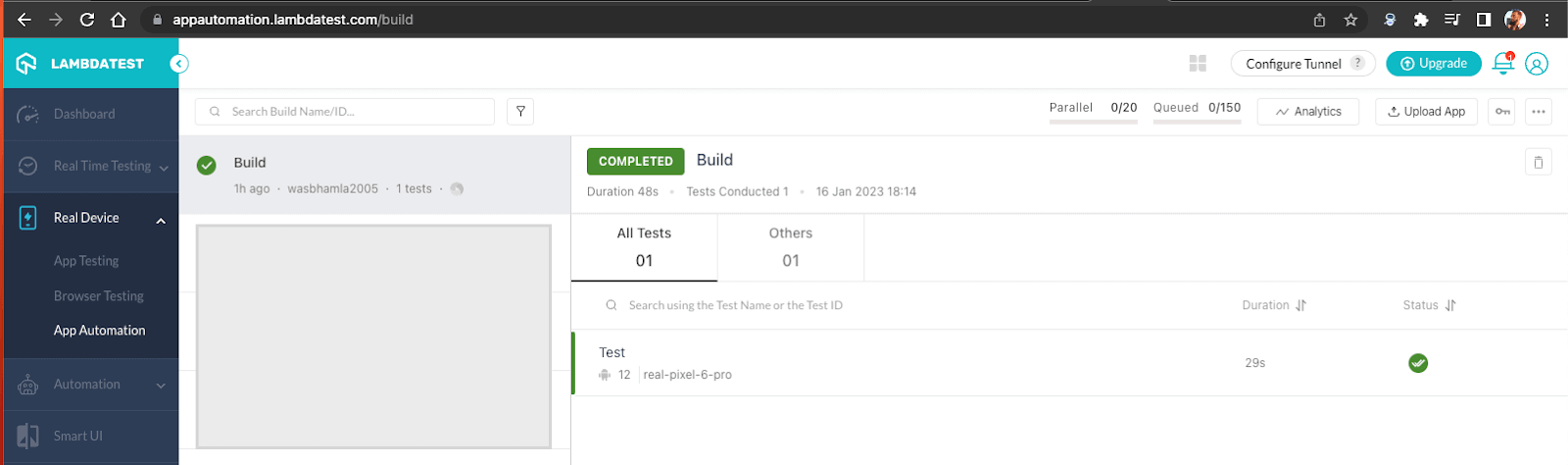
Task: Click the Search Build Name/ID field
Action: pos(353,112)
